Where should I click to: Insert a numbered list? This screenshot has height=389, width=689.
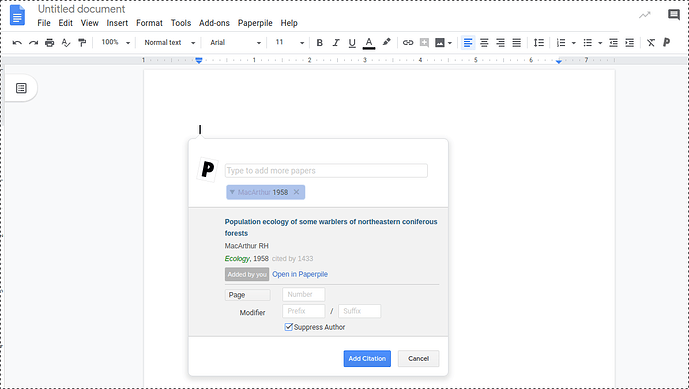(x=561, y=43)
